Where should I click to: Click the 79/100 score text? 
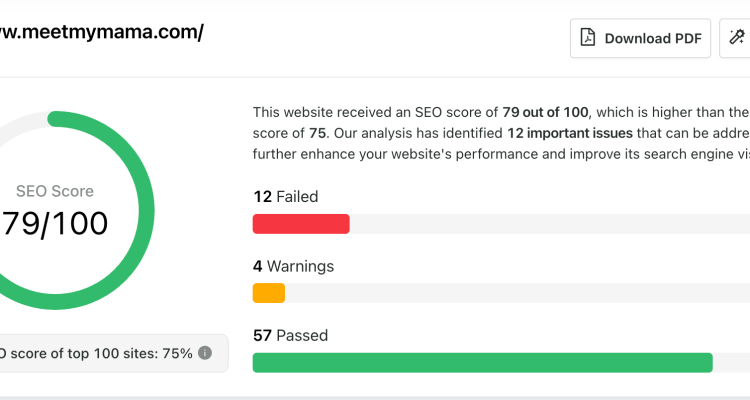tap(55, 223)
